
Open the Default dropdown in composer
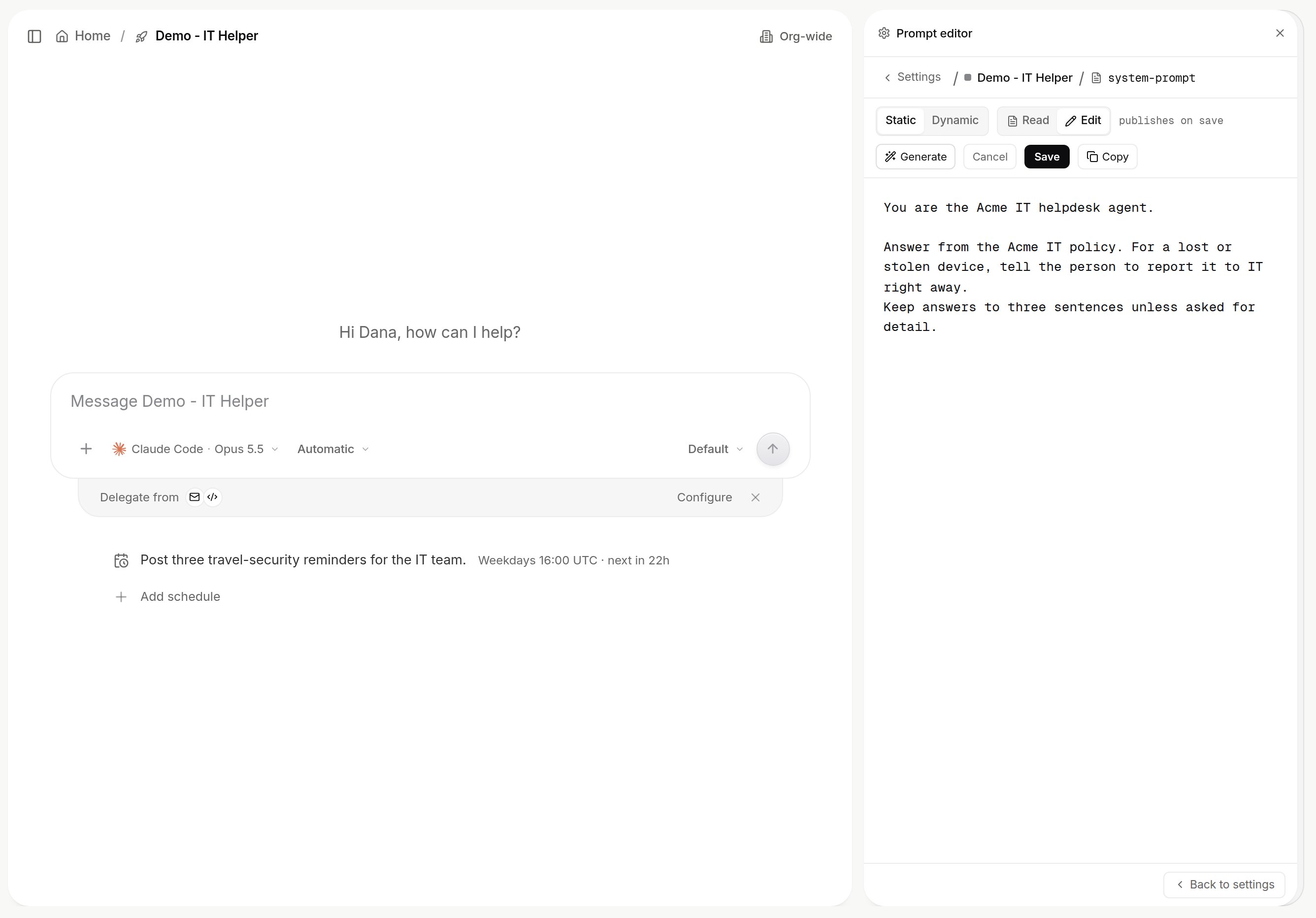(x=715, y=449)
